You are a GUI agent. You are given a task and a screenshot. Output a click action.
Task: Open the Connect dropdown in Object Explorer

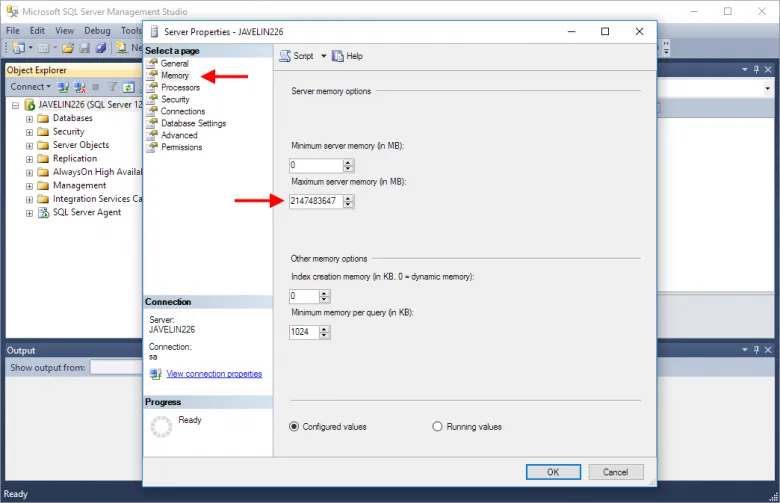coord(49,87)
